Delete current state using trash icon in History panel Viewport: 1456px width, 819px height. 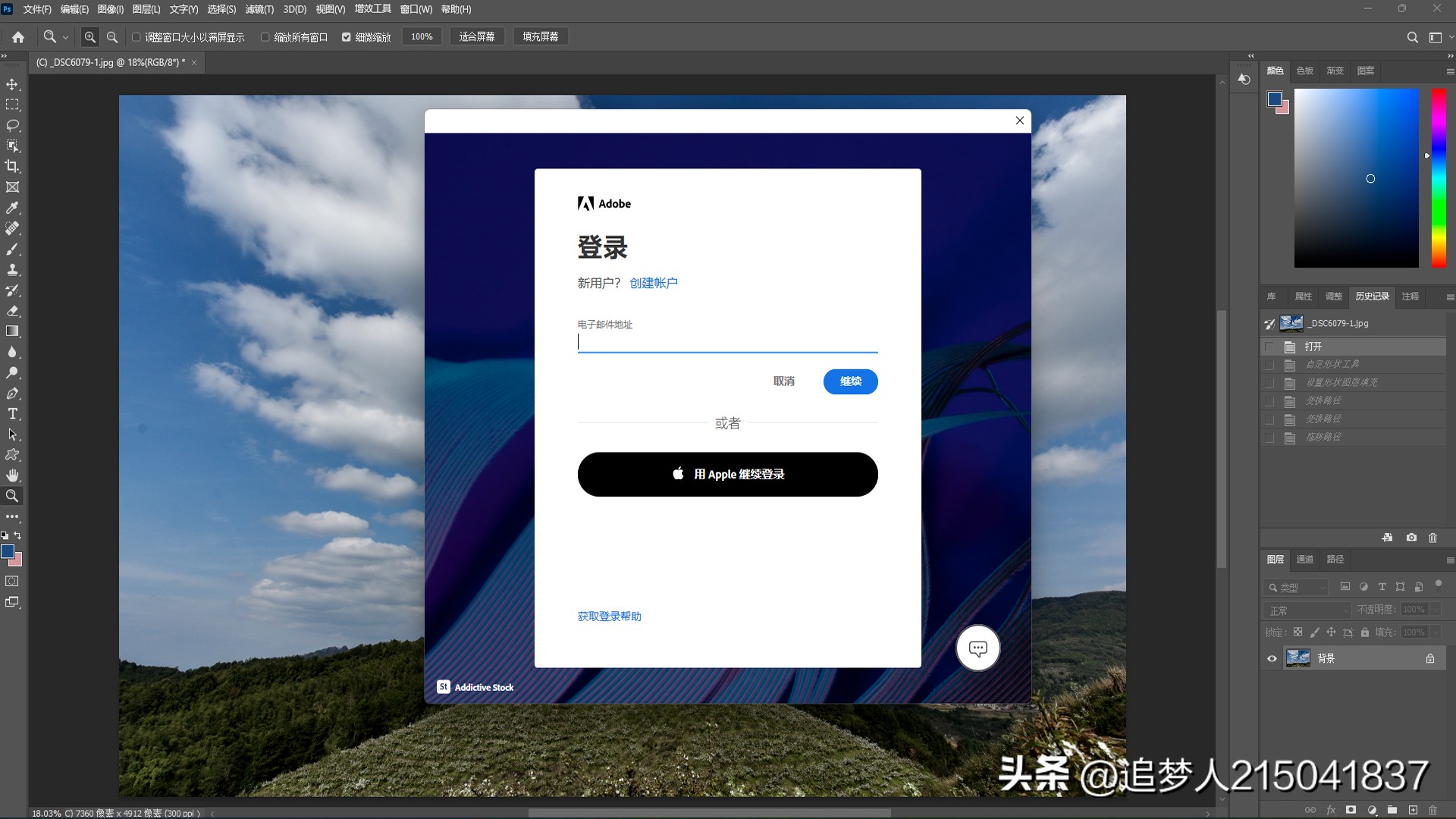1432,538
